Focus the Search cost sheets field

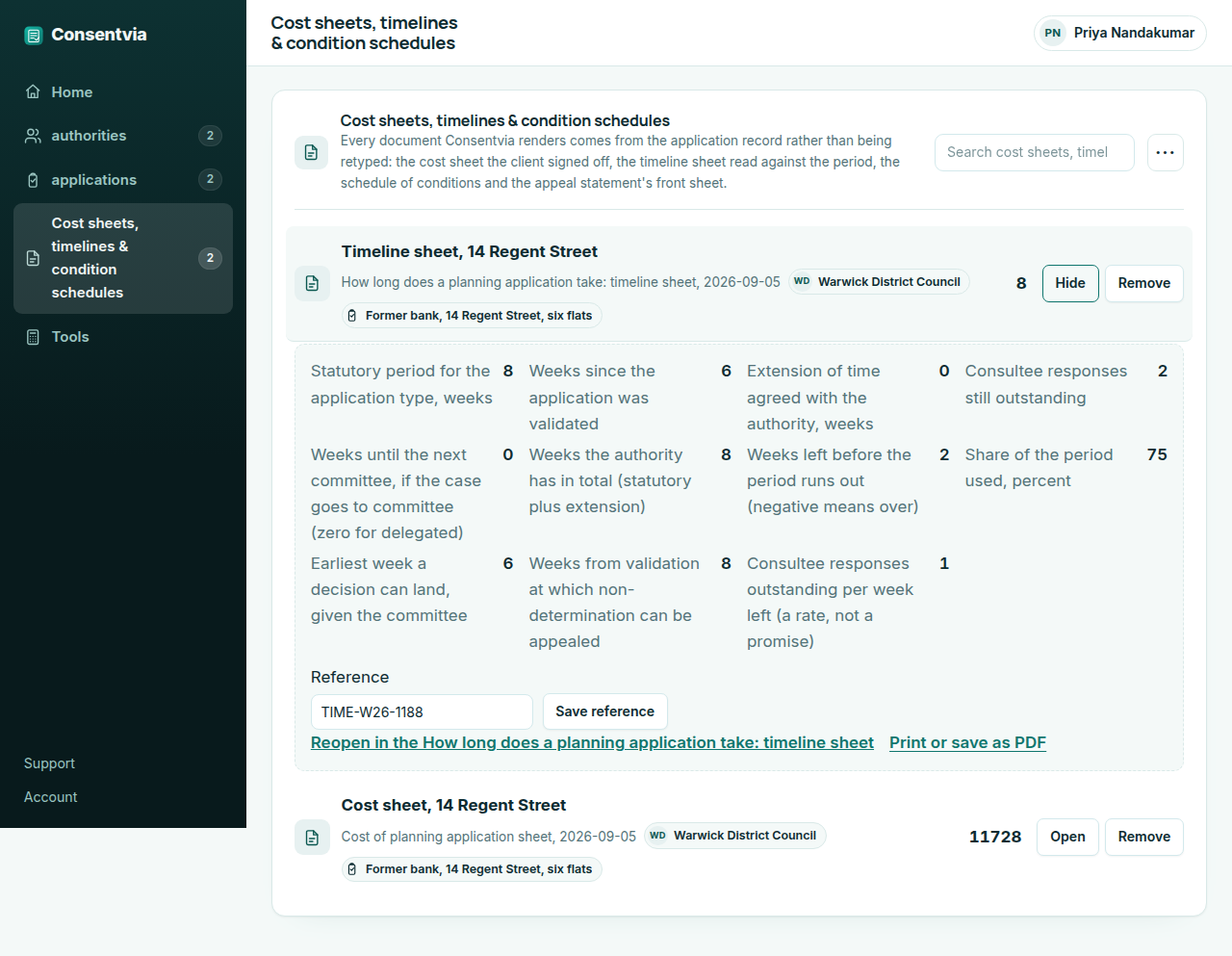1035,152
